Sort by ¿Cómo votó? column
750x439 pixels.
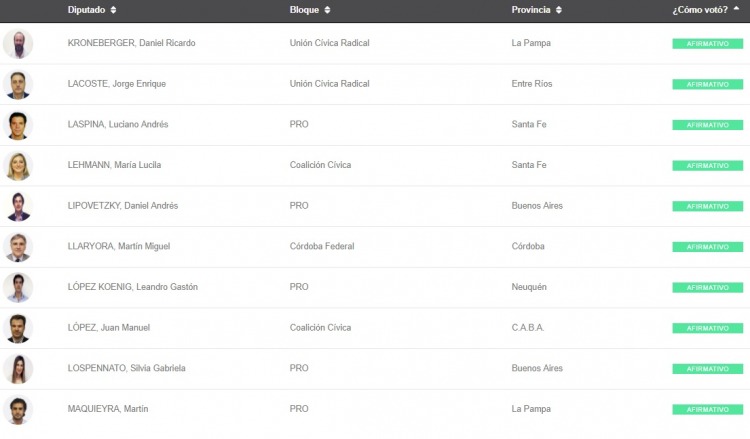click(706, 9)
